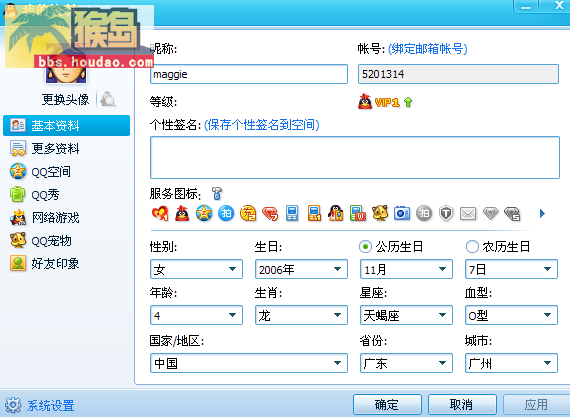Click the 绑定邮箱帐号 link
The height and width of the screenshot is (417, 570).
click(x=428, y=48)
